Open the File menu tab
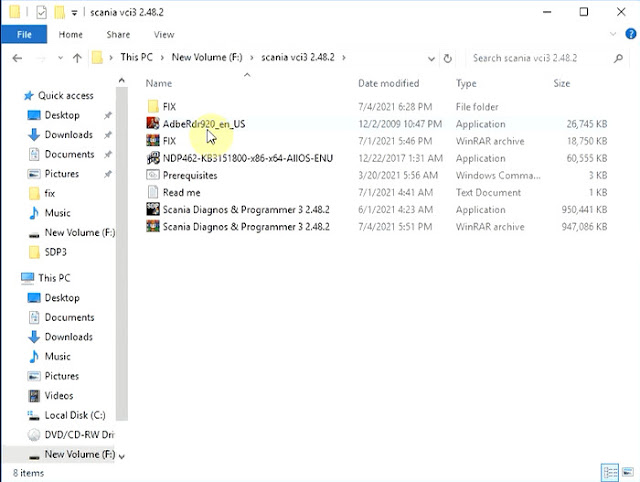Screen dimensions: 640x482 (x=24, y=34)
